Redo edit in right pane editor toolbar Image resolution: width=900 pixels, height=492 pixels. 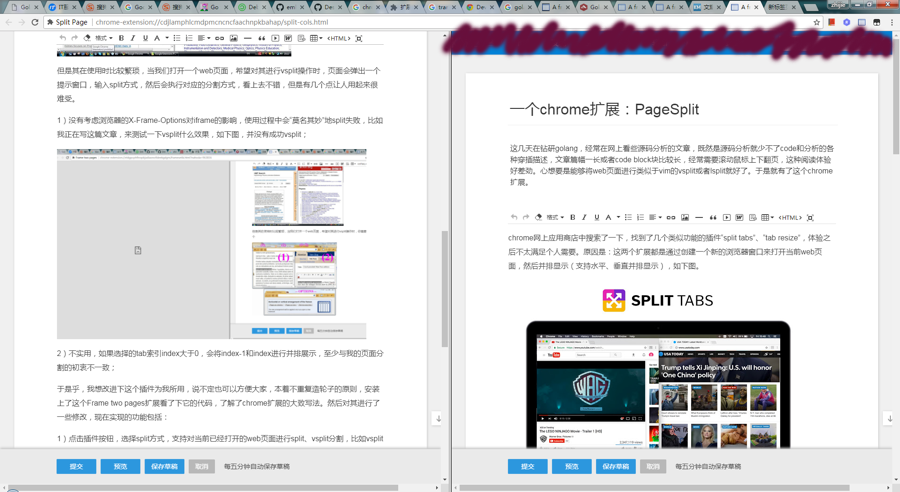[x=526, y=217]
